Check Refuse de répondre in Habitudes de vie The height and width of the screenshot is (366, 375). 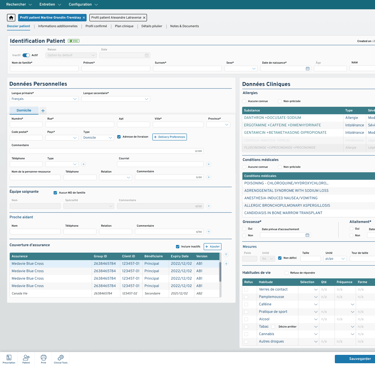(286, 273)
